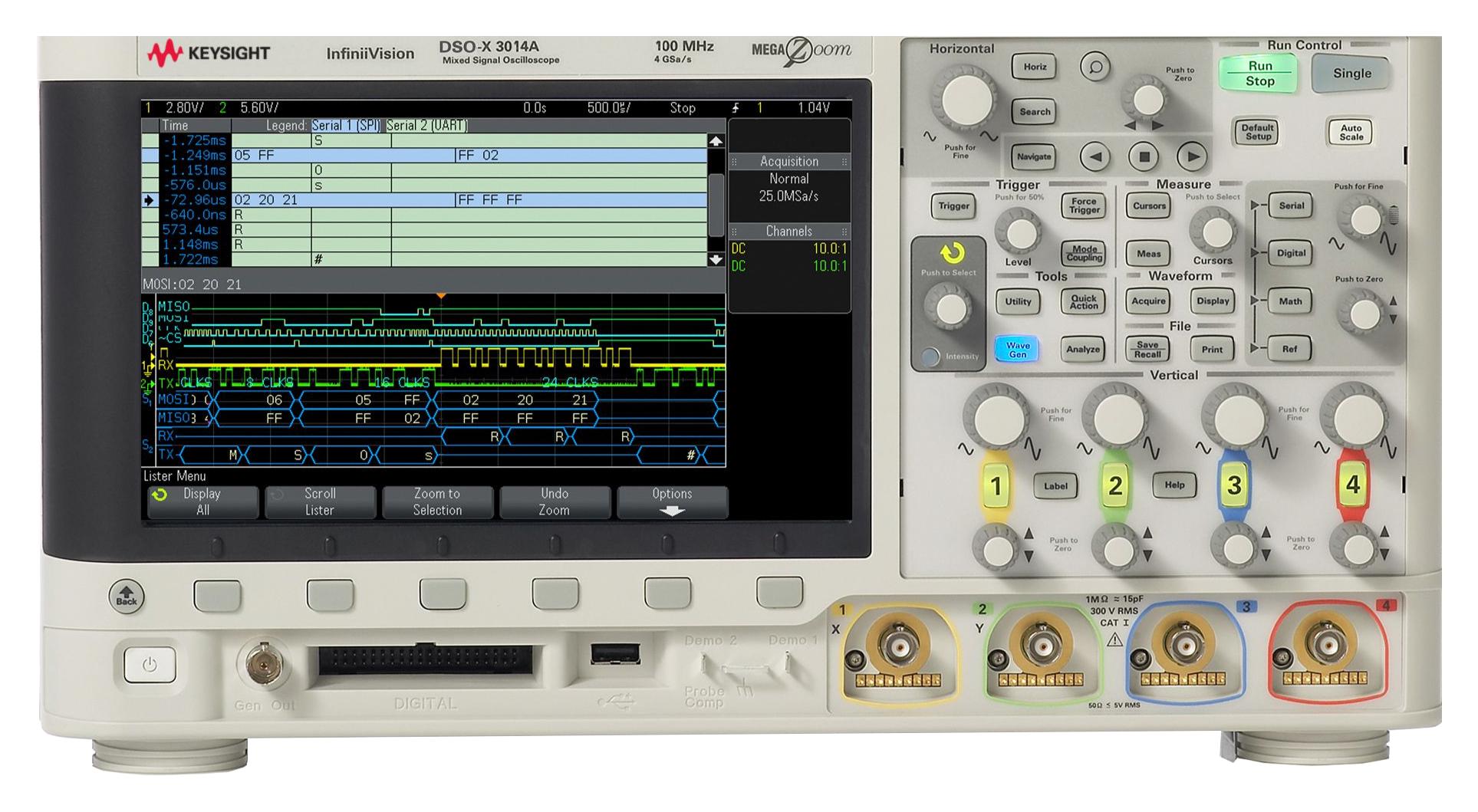Push the power button
Image resolution: width=1478 pixels, height=812 pixels.
[149, 666]
